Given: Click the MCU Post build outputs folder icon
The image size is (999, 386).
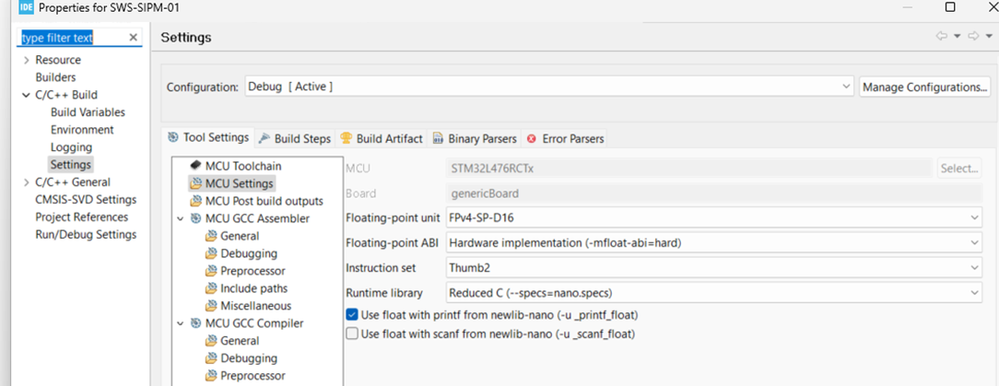Looking at the screenshot, I should pyautogui.click(x=195, y=201).
